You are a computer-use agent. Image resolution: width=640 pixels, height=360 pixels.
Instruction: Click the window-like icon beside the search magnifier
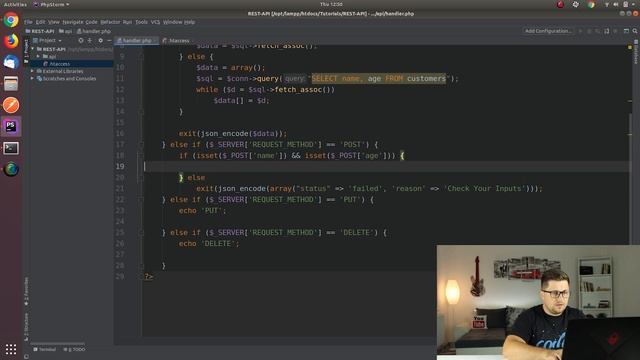[x=626, y=31]
